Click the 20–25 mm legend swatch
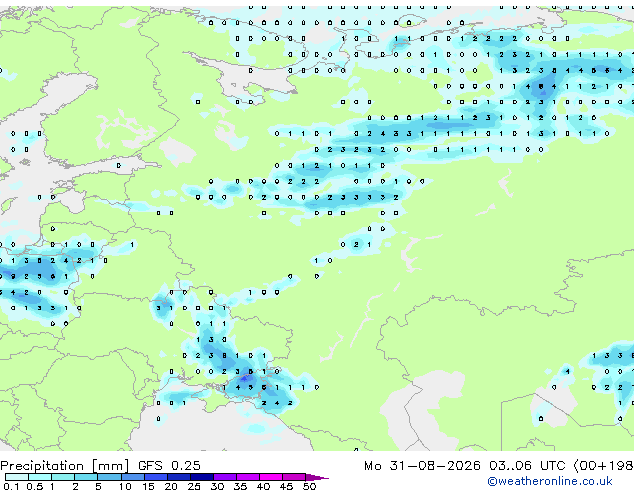 (179, 477)
